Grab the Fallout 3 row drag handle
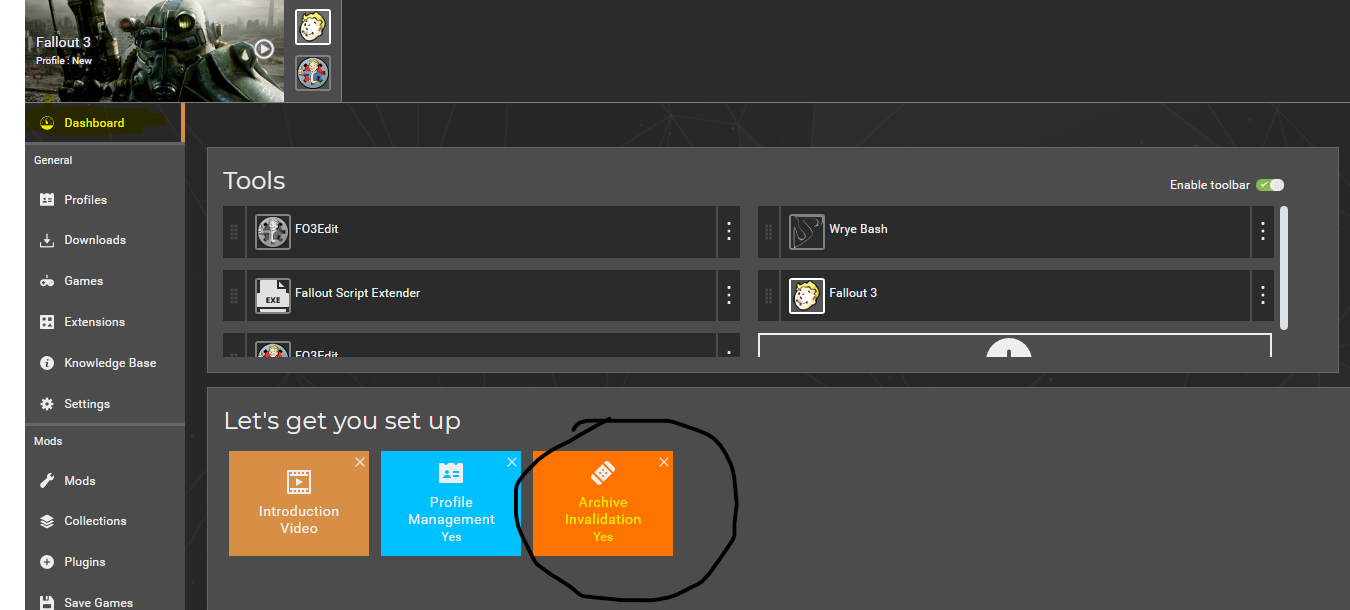The width and height of the screenshot is (1350, 610). click(768, 296)
